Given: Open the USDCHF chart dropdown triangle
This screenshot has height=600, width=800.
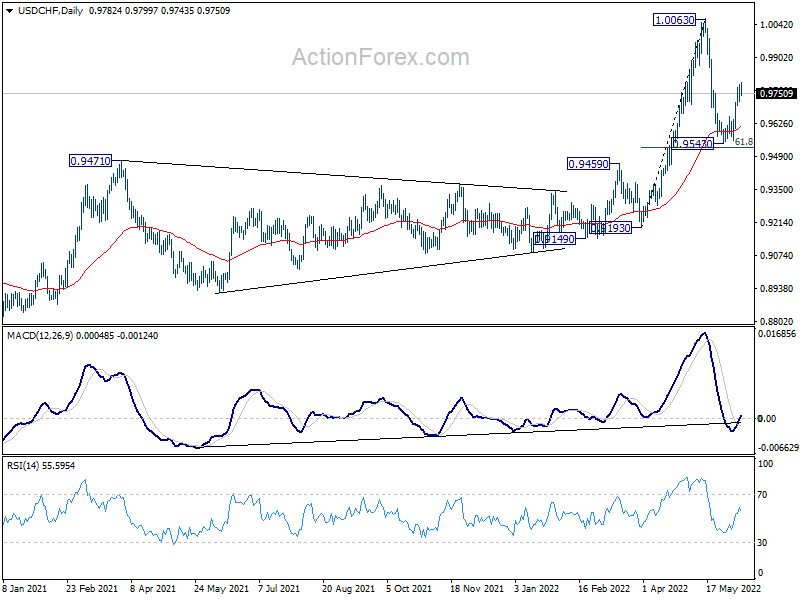Looking at the screenshot, I should click(10, 11).
